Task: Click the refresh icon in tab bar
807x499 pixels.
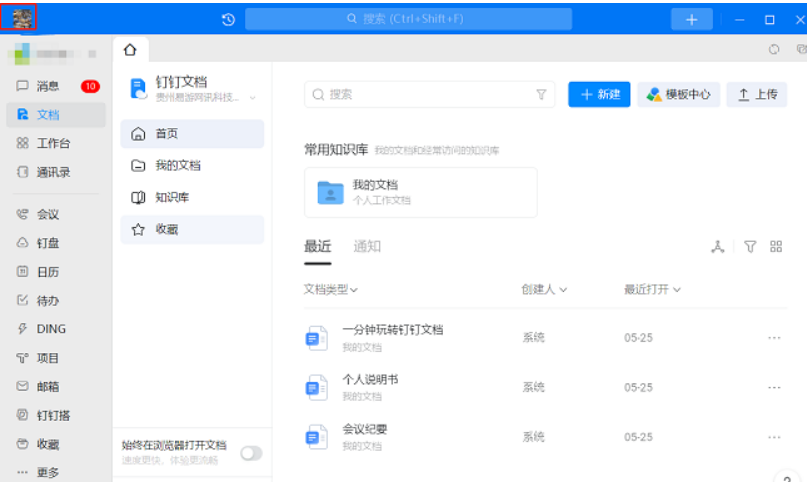Action: 774,49
